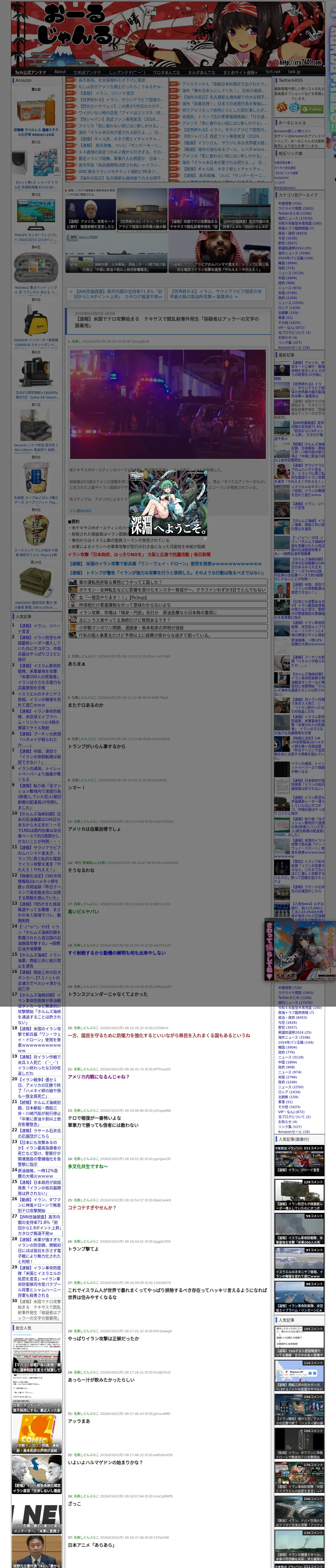The width and height of the screenshot is (336, 1568).
Task: Open だめぽアンテナ in the navigation bar
Action: pyautogui.click(x=87, y=72)
